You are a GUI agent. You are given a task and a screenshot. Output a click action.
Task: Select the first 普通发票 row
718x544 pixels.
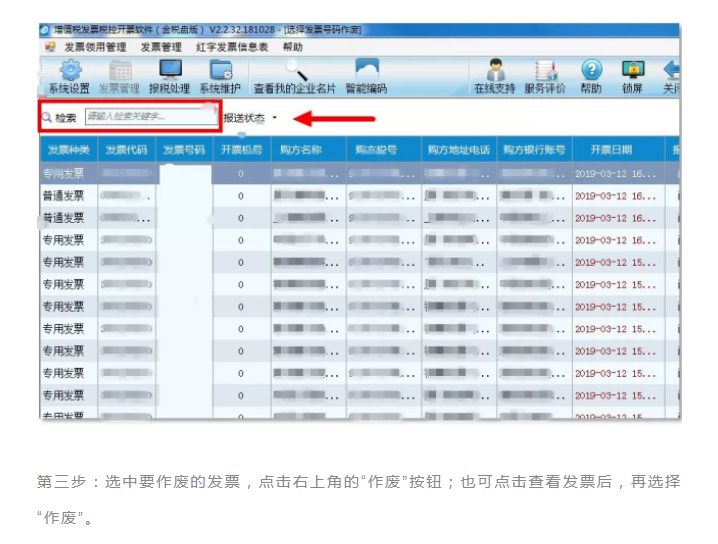pos(360,196)
